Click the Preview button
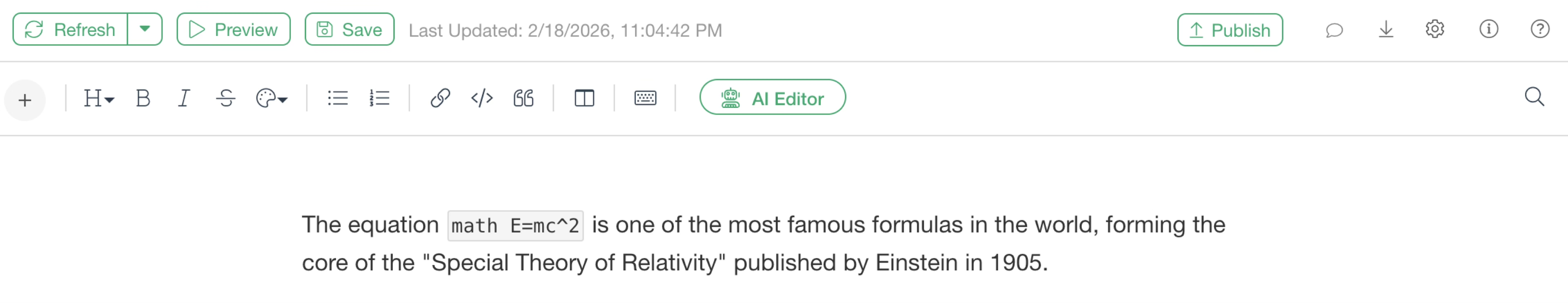This screenshot has height=303, width=1568. point(233,29)
